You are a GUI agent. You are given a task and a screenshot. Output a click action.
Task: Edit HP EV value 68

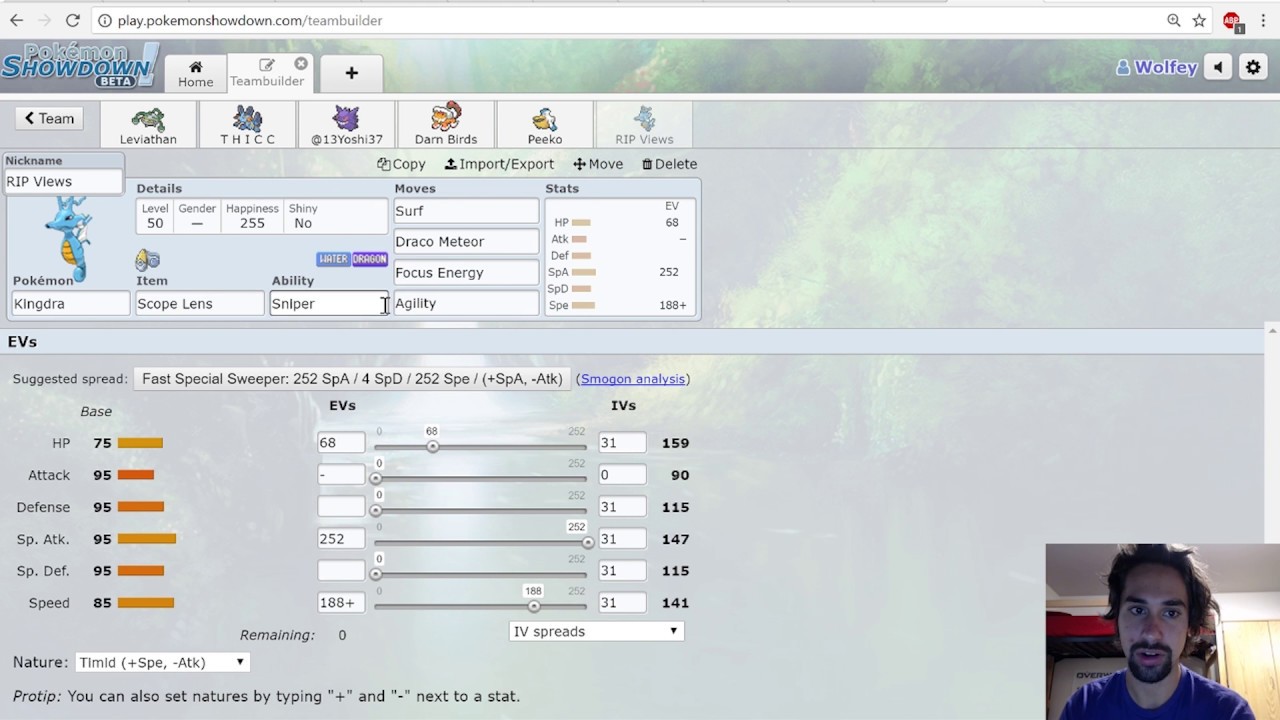point(341,443)
